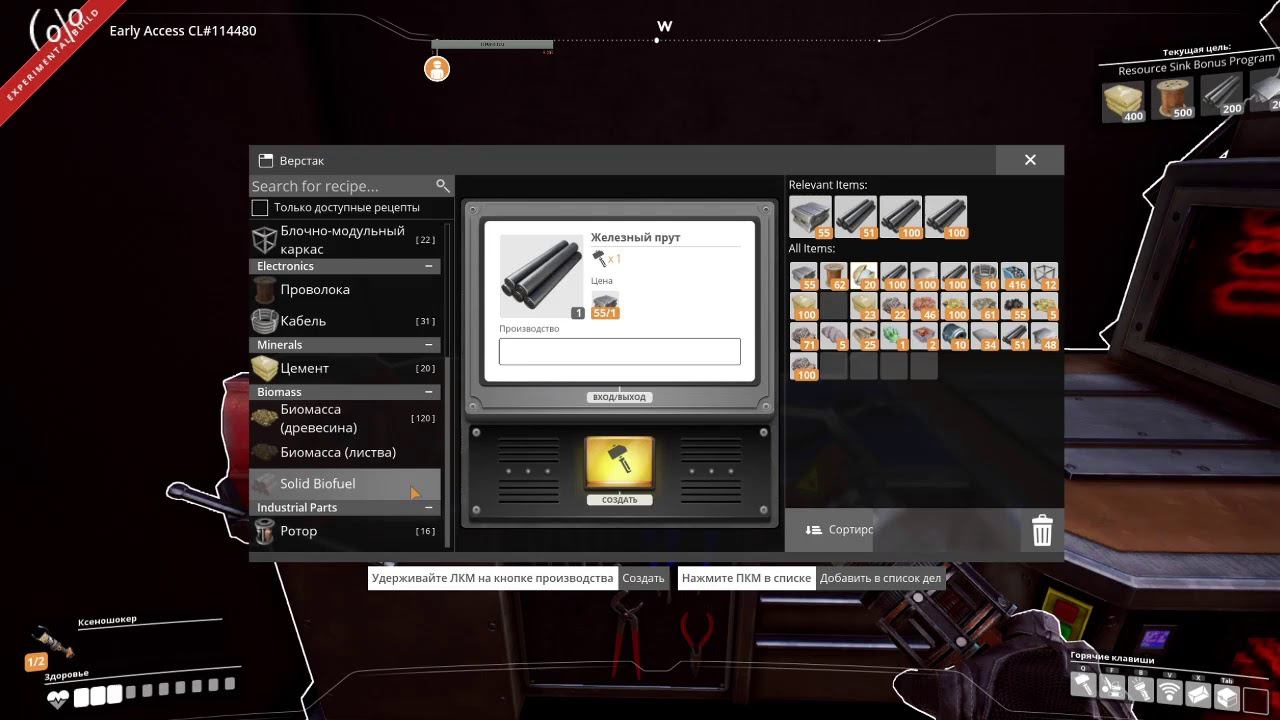Choose the Solid Biofuel recipe

(345, 484)
